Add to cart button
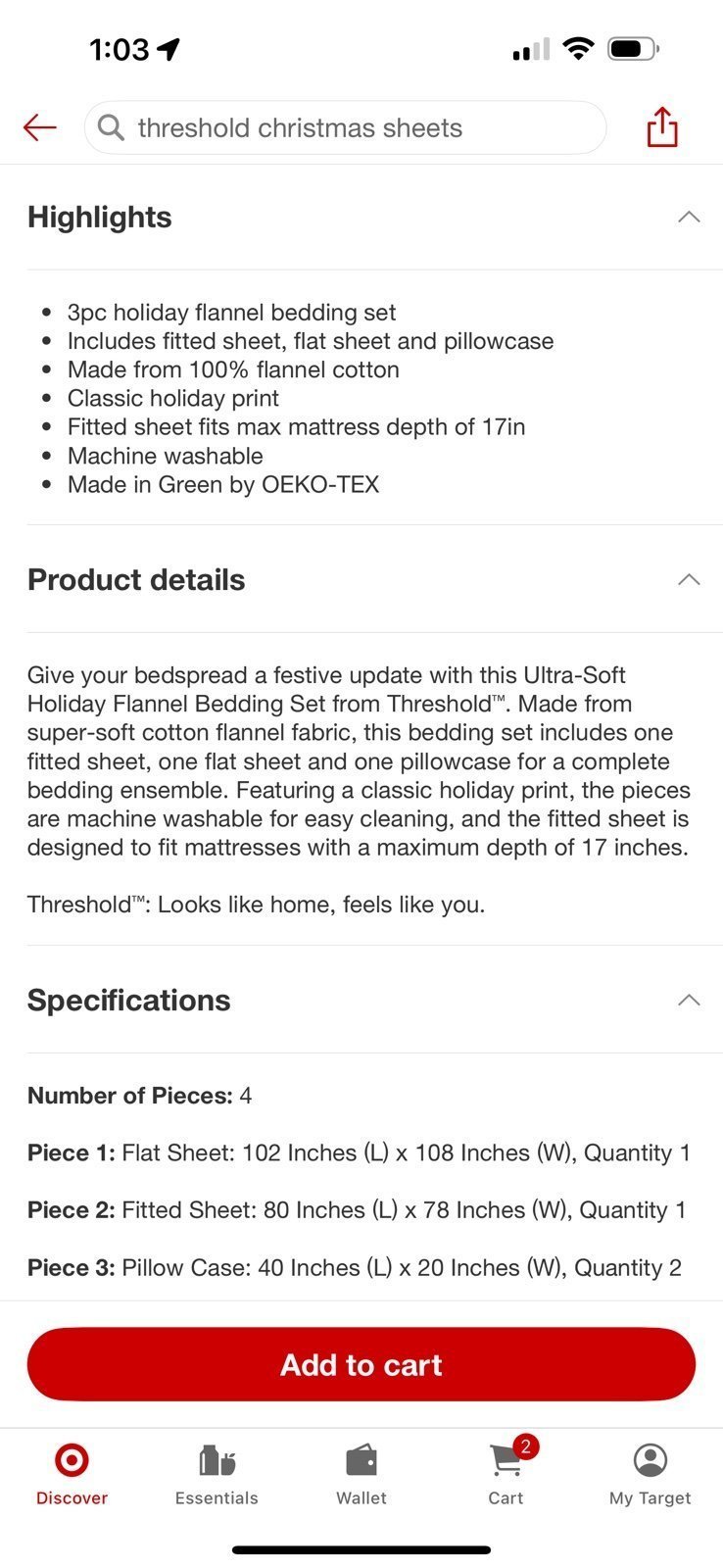Image resolution: width=723 pixels, height=1568 pixels. pyautogui.click(x=361, y=1364)
